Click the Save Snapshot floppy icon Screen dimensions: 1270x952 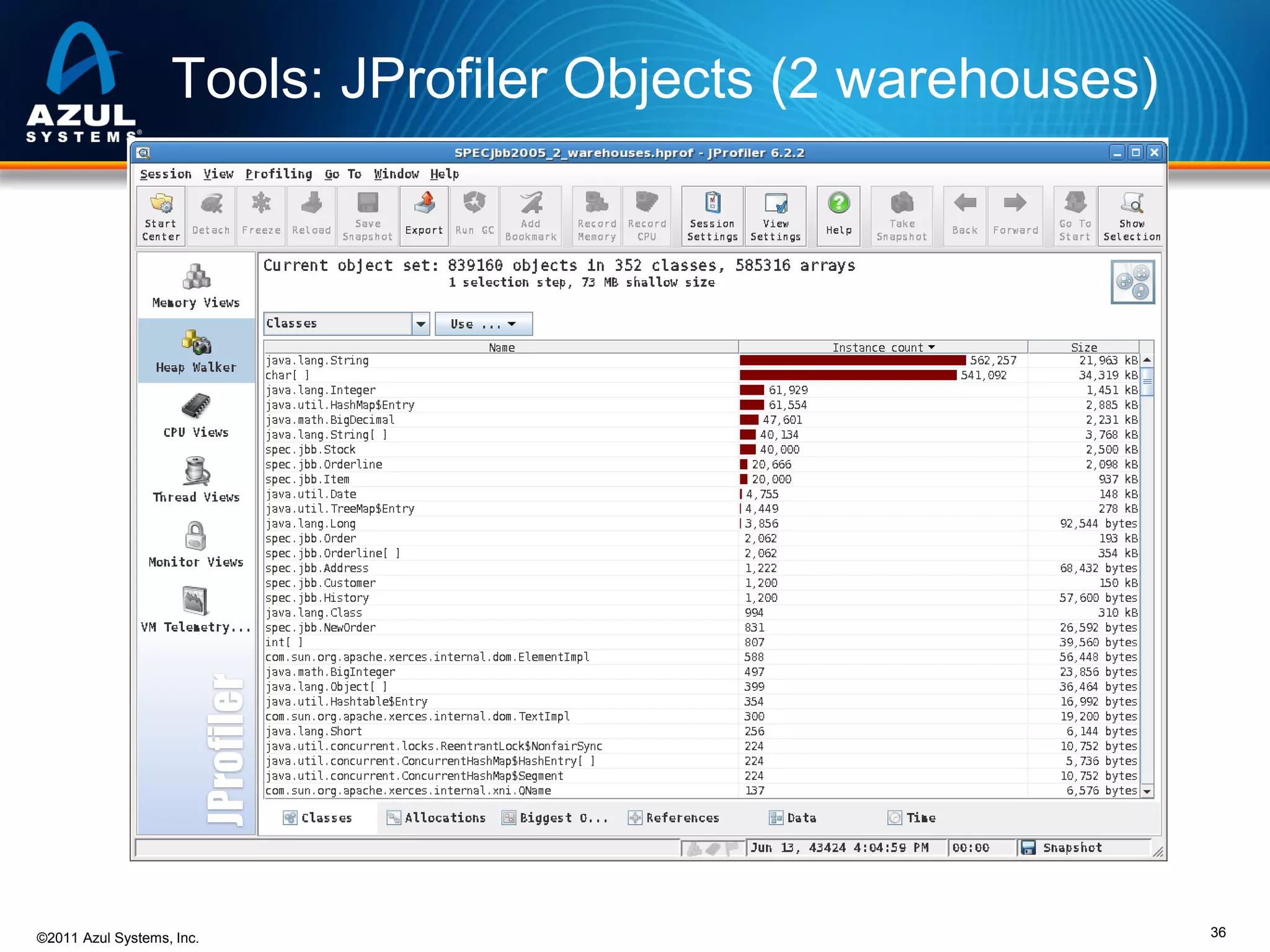click(368, 216)
